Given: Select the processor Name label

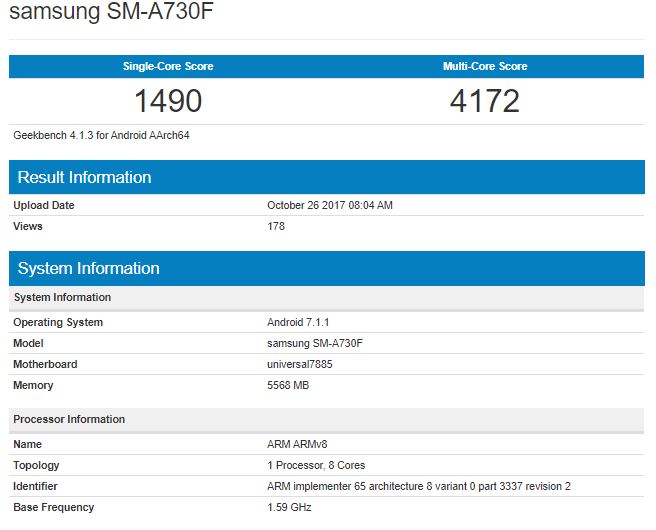Looking at the screenshot, I should tap(28, 444).
